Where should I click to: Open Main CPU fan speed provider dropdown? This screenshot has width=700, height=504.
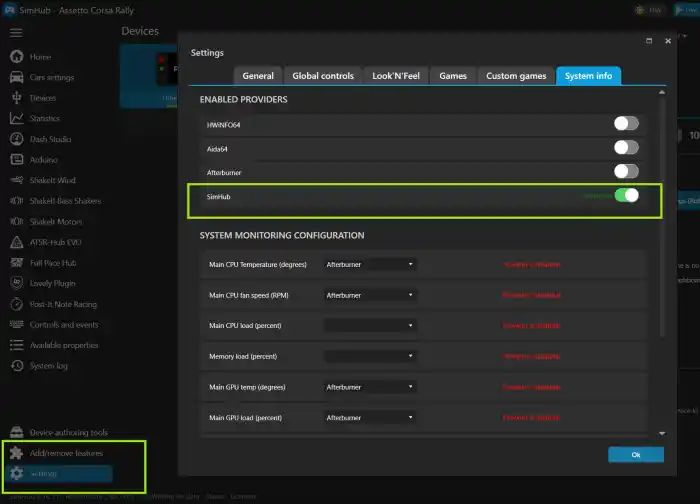(x=370, y=295)
